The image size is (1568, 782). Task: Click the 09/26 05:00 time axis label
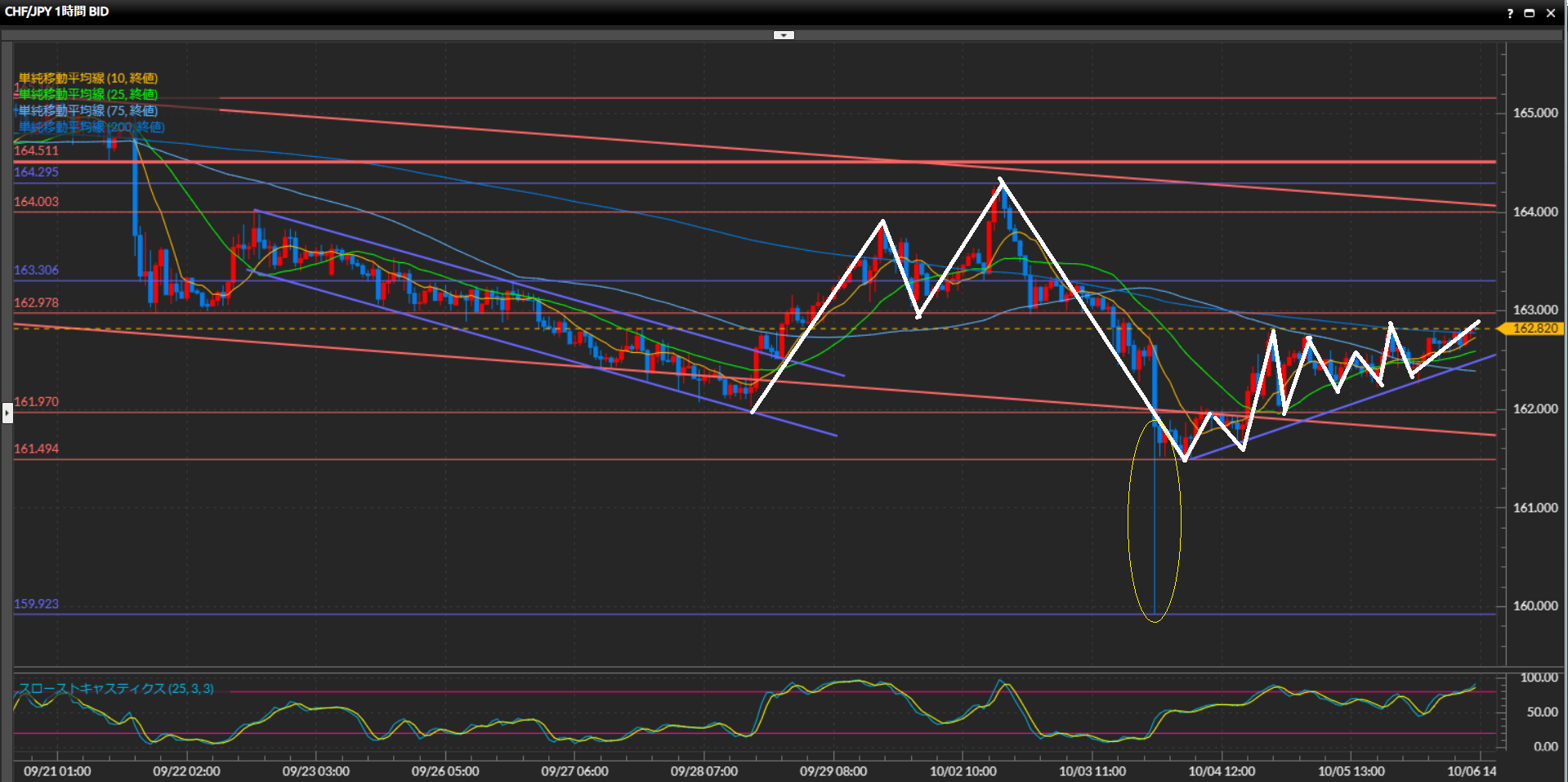pos(445,771)
